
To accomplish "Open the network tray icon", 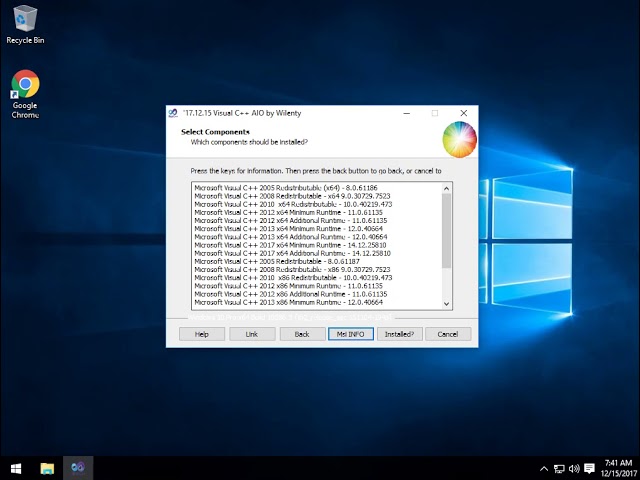I will 559,469.
